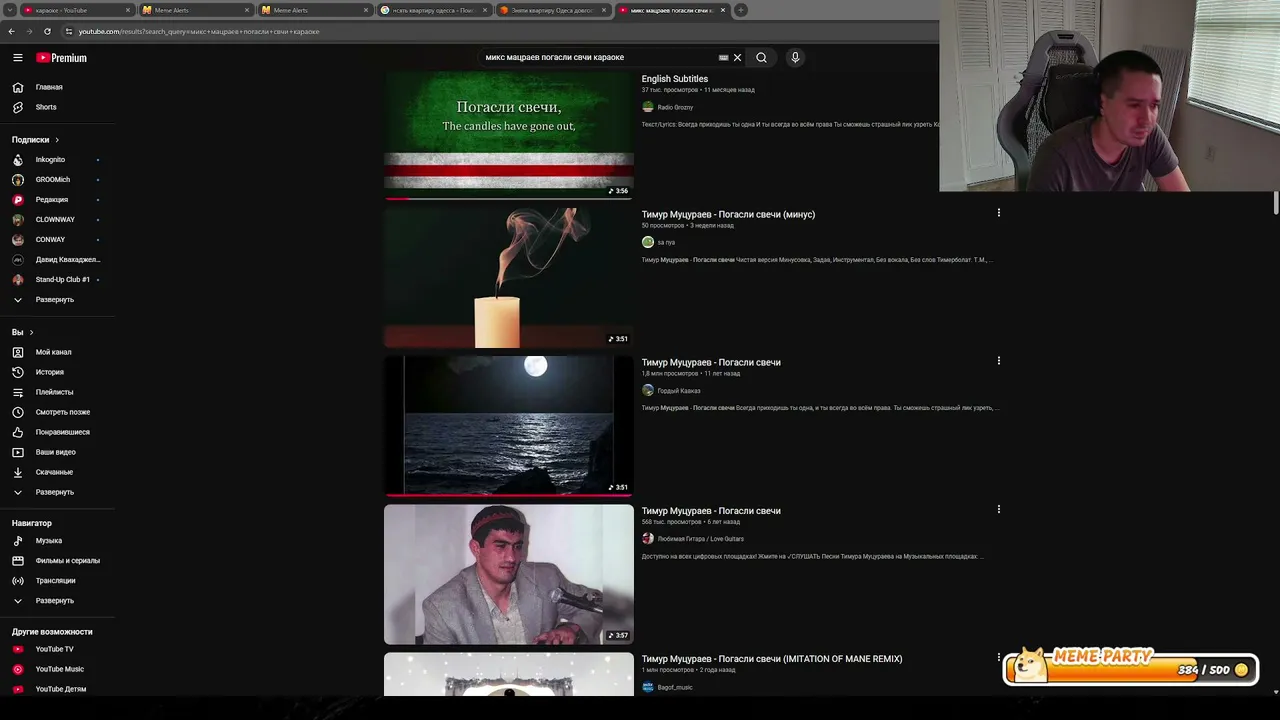
Task: Open Плейлисты in the sidebar
Action: tap(57, 392)
